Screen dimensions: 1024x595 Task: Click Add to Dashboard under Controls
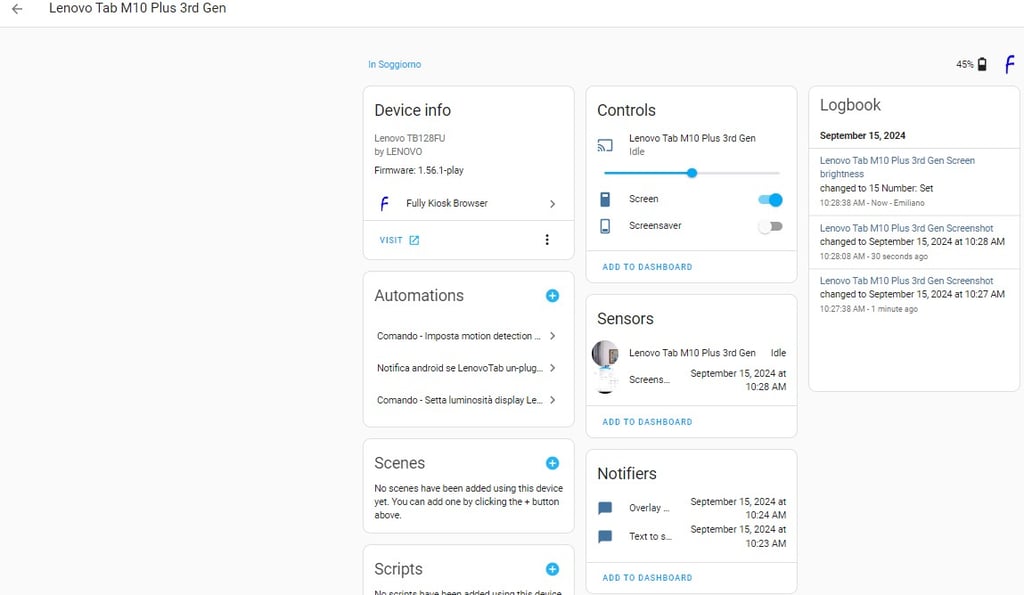point(647,267)
